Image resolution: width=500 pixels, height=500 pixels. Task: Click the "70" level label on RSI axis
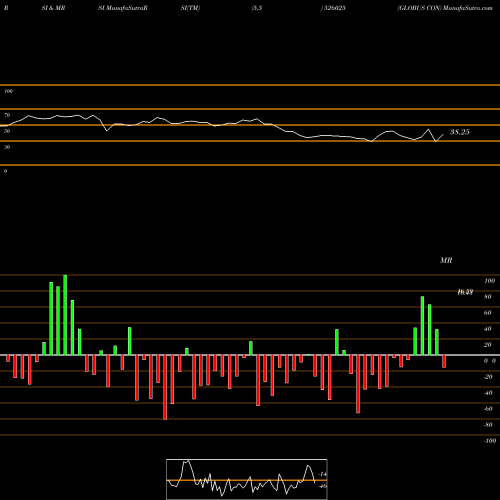tap(7, 115)
